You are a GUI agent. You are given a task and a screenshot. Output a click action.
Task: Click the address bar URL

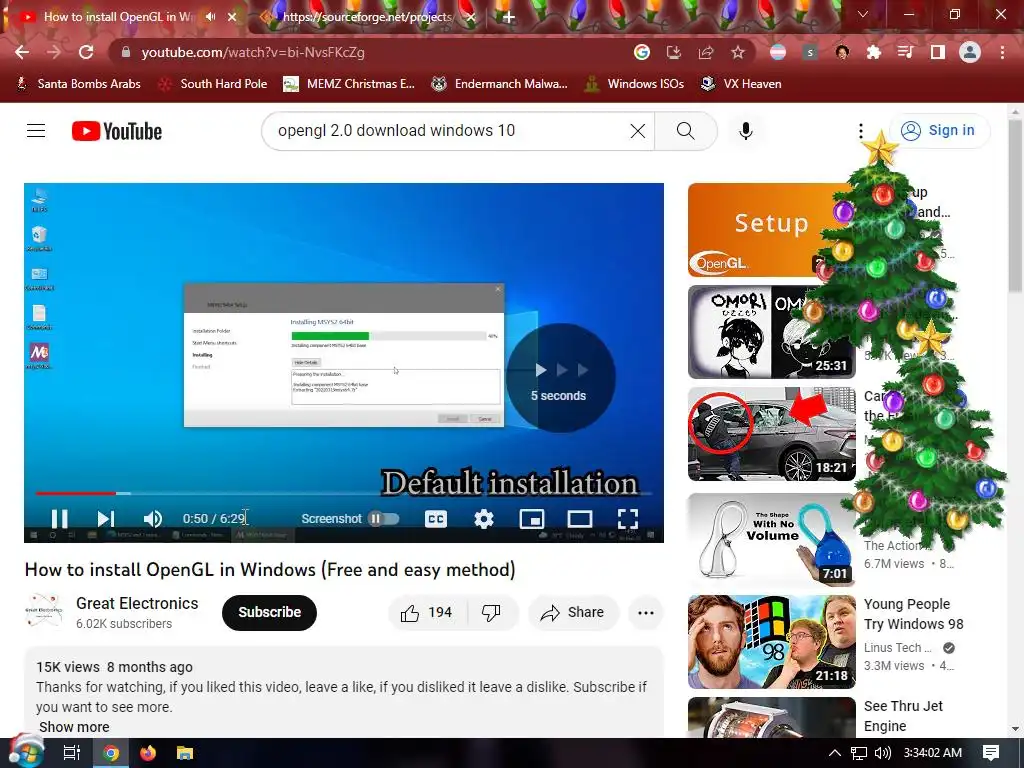click(x=253, y=52)
